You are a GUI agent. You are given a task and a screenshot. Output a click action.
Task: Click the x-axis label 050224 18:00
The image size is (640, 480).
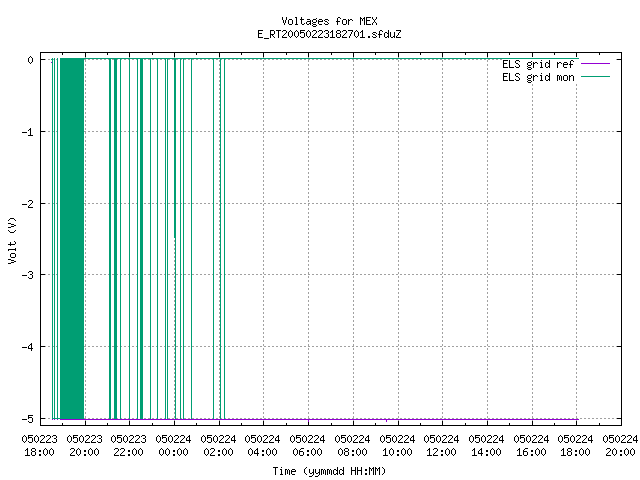[x=575, y=446]
